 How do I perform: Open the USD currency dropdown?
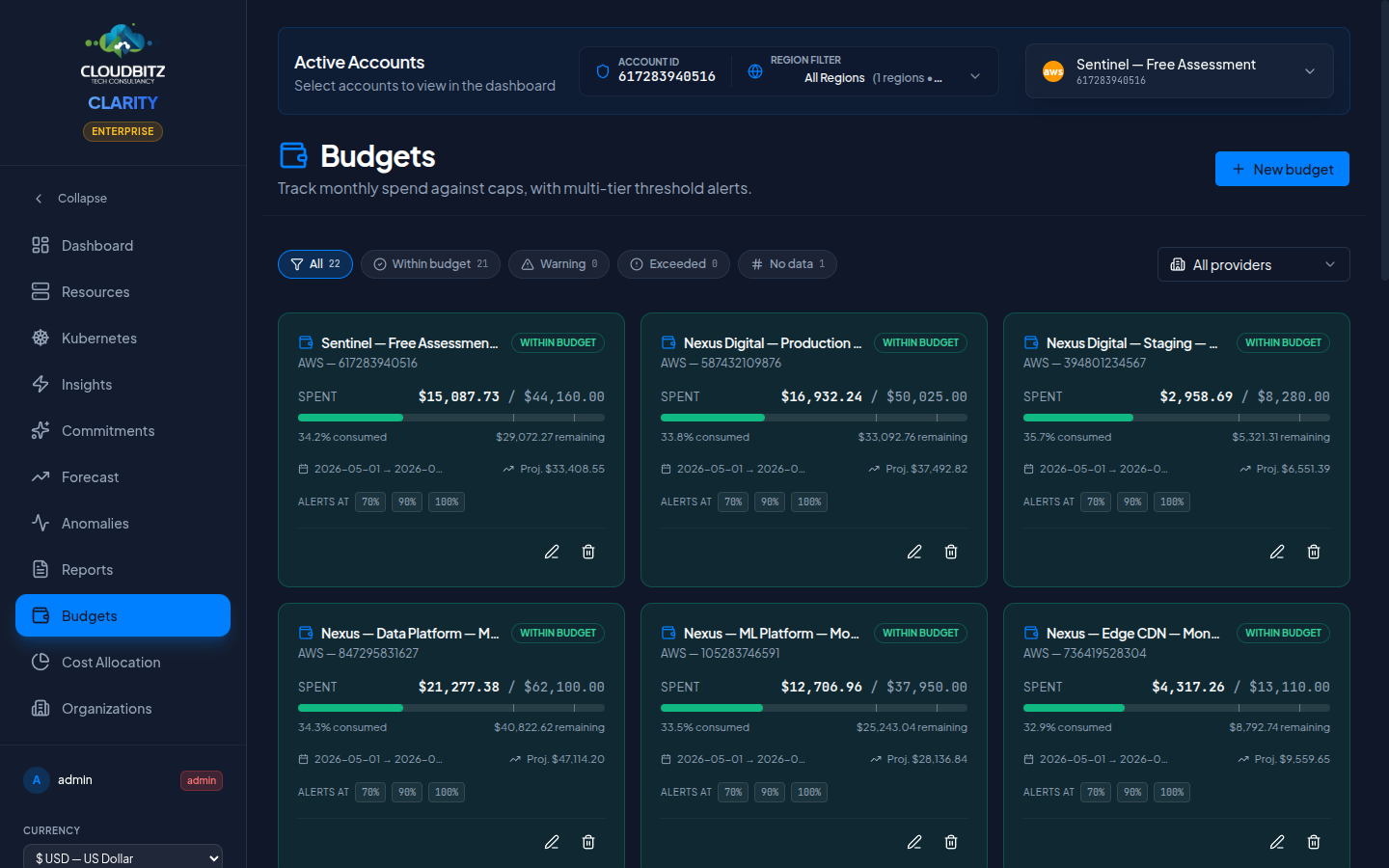click(x=123, y=857)
